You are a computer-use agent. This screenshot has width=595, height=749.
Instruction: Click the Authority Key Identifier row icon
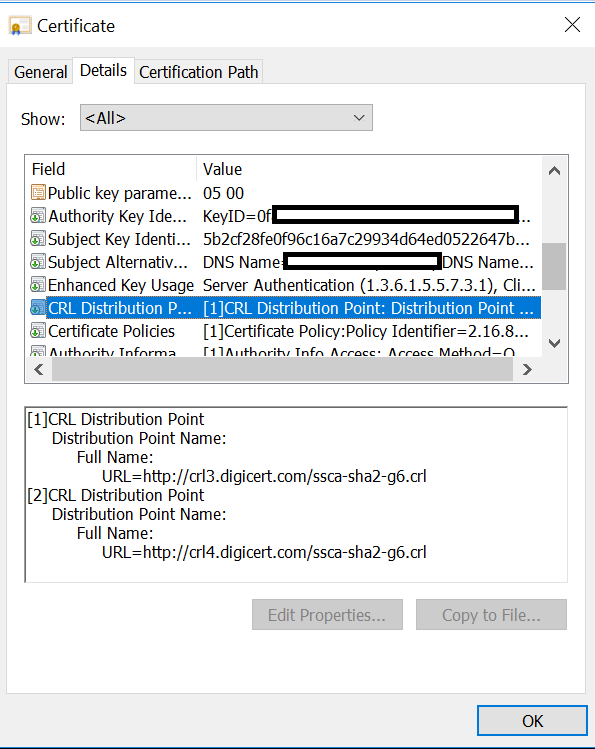pyautogui.click(x=38, y=215)
